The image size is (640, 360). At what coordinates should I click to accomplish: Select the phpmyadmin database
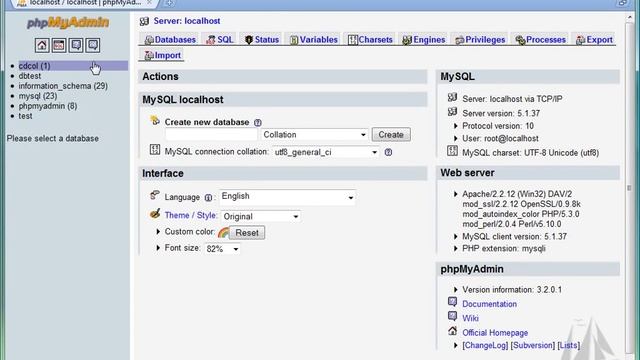48,106
